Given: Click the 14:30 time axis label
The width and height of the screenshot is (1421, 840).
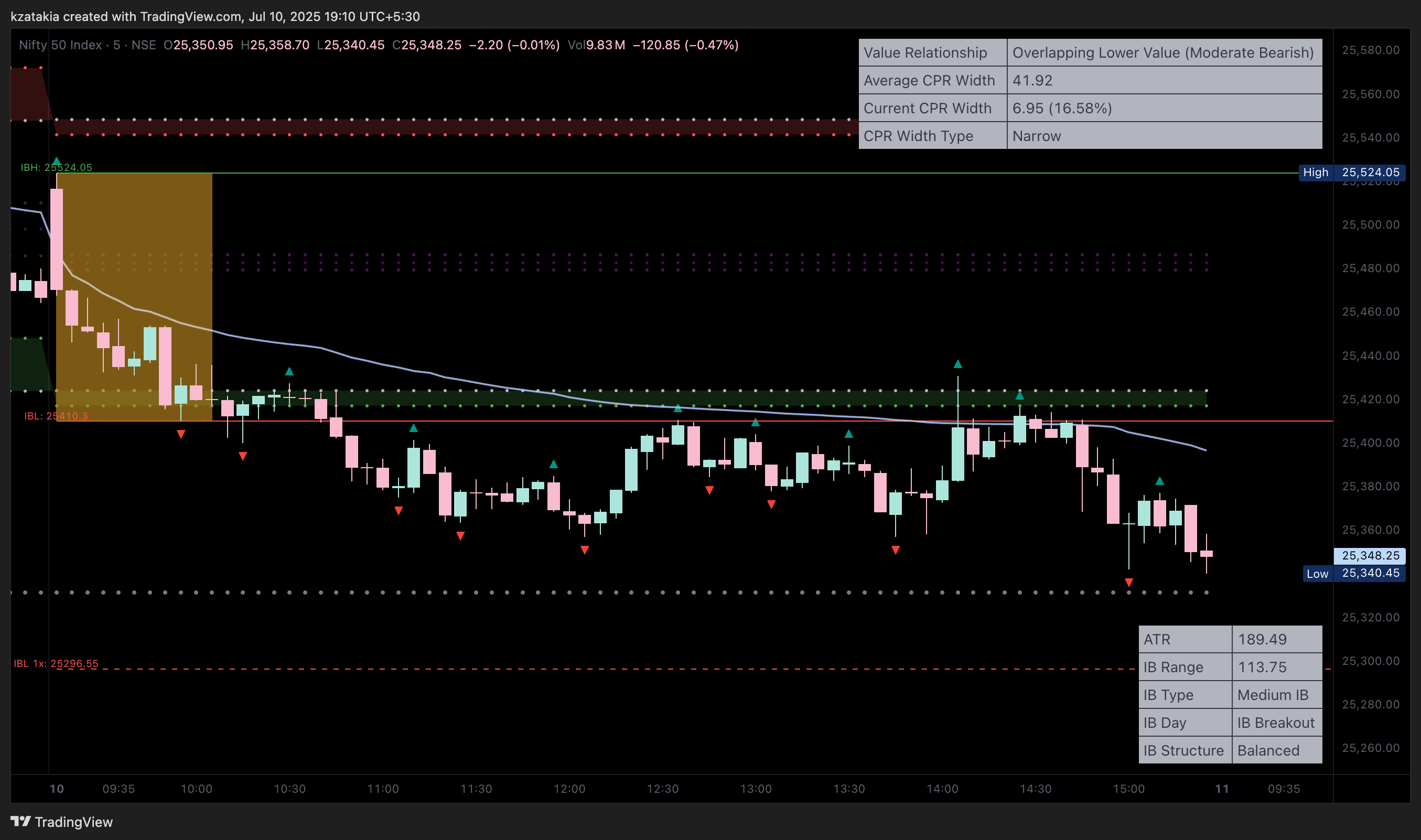Looking at the screenshot, I should tap(1036, 789).
